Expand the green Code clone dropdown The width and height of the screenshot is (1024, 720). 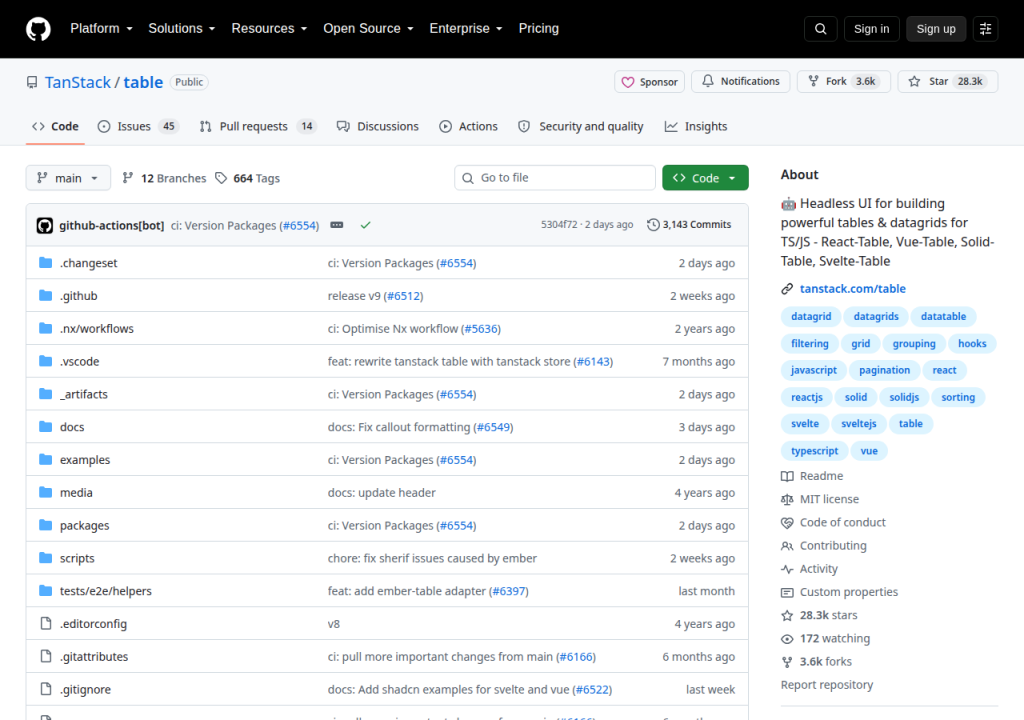coord(705,178)
